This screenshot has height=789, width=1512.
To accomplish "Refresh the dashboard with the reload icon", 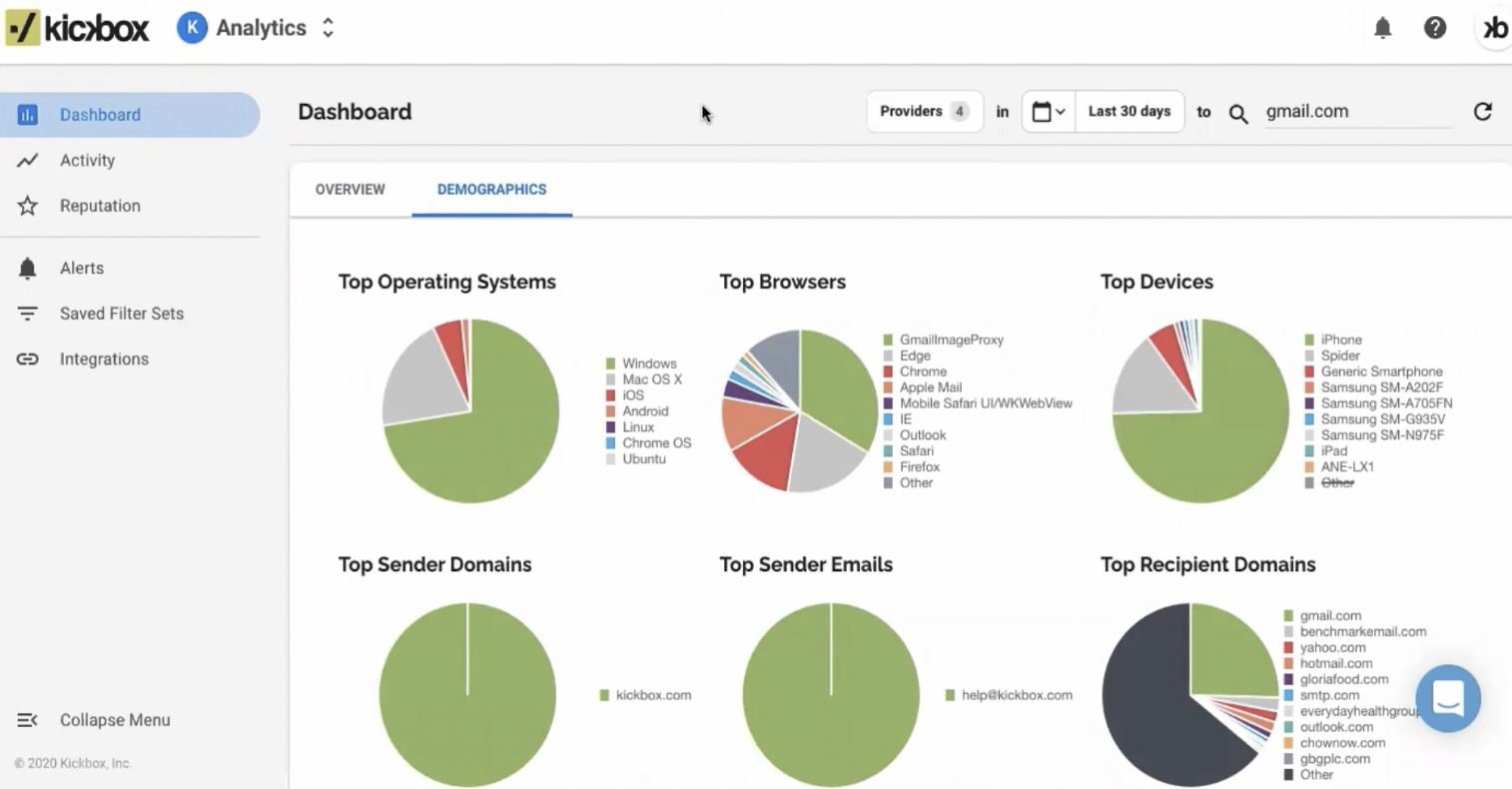I will click(x=1483, y=112).
